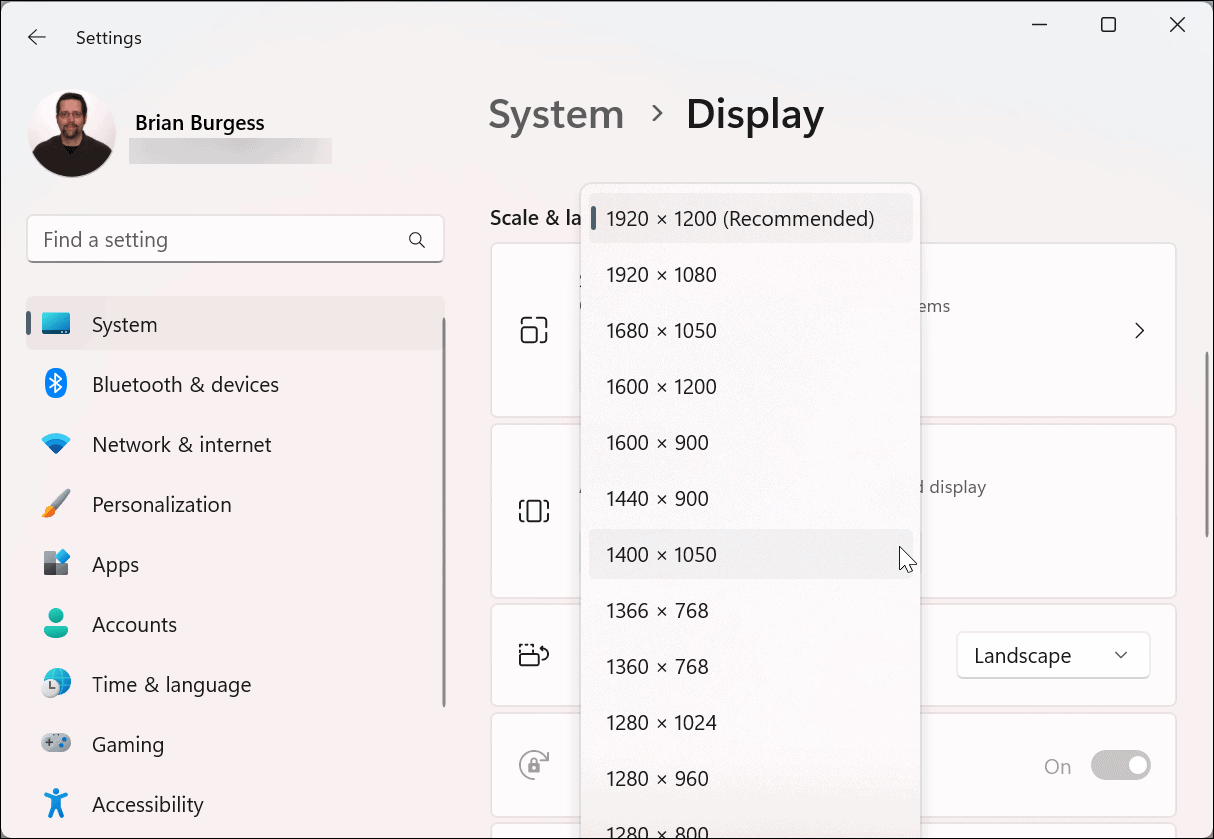The height and width of the screenshot is (839, 1214).
Task: Go to System in the breadcrumb
Action: click(555, 115)
